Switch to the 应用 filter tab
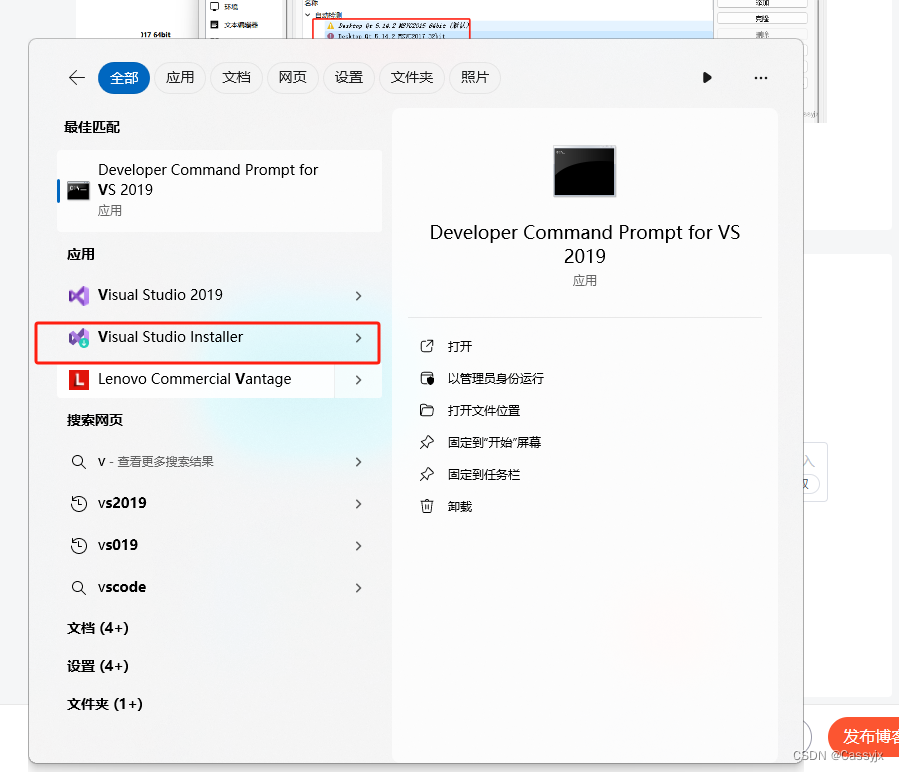This screenshot has height=772, width=899. (x=180, y=77)
